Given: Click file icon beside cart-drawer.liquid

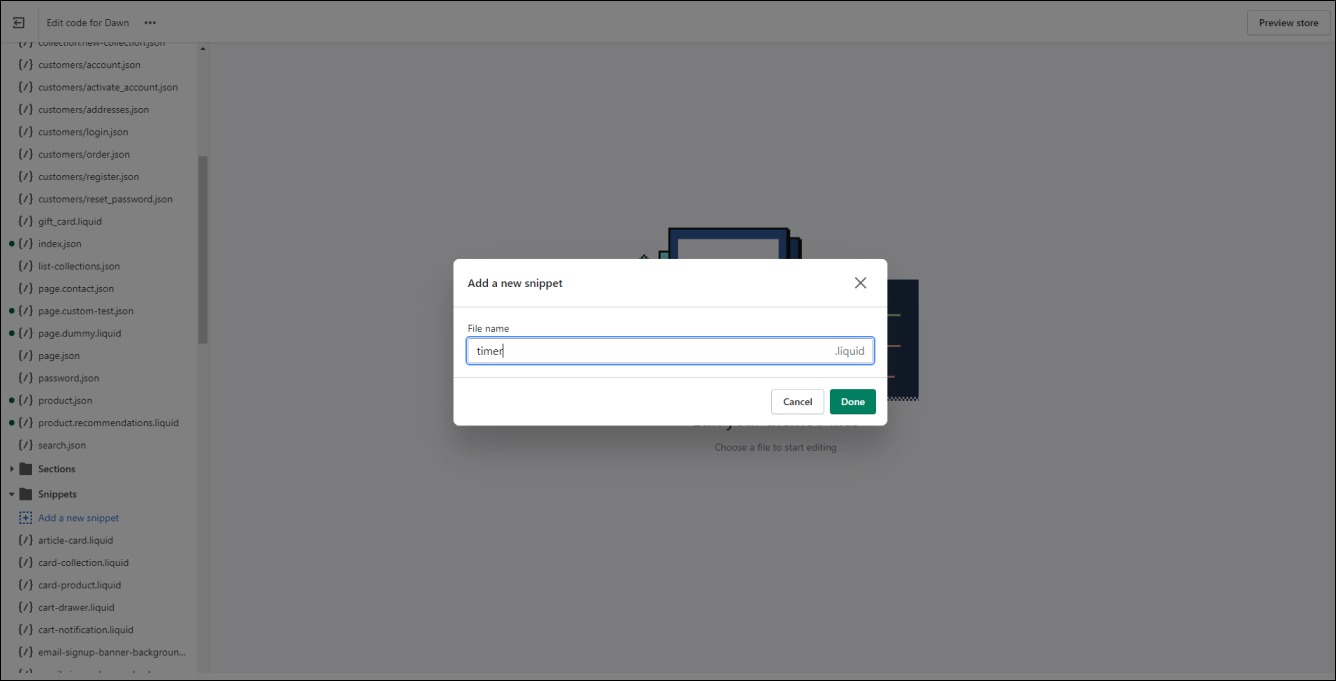Looking at the screenshot, I should tap(26, 607).
